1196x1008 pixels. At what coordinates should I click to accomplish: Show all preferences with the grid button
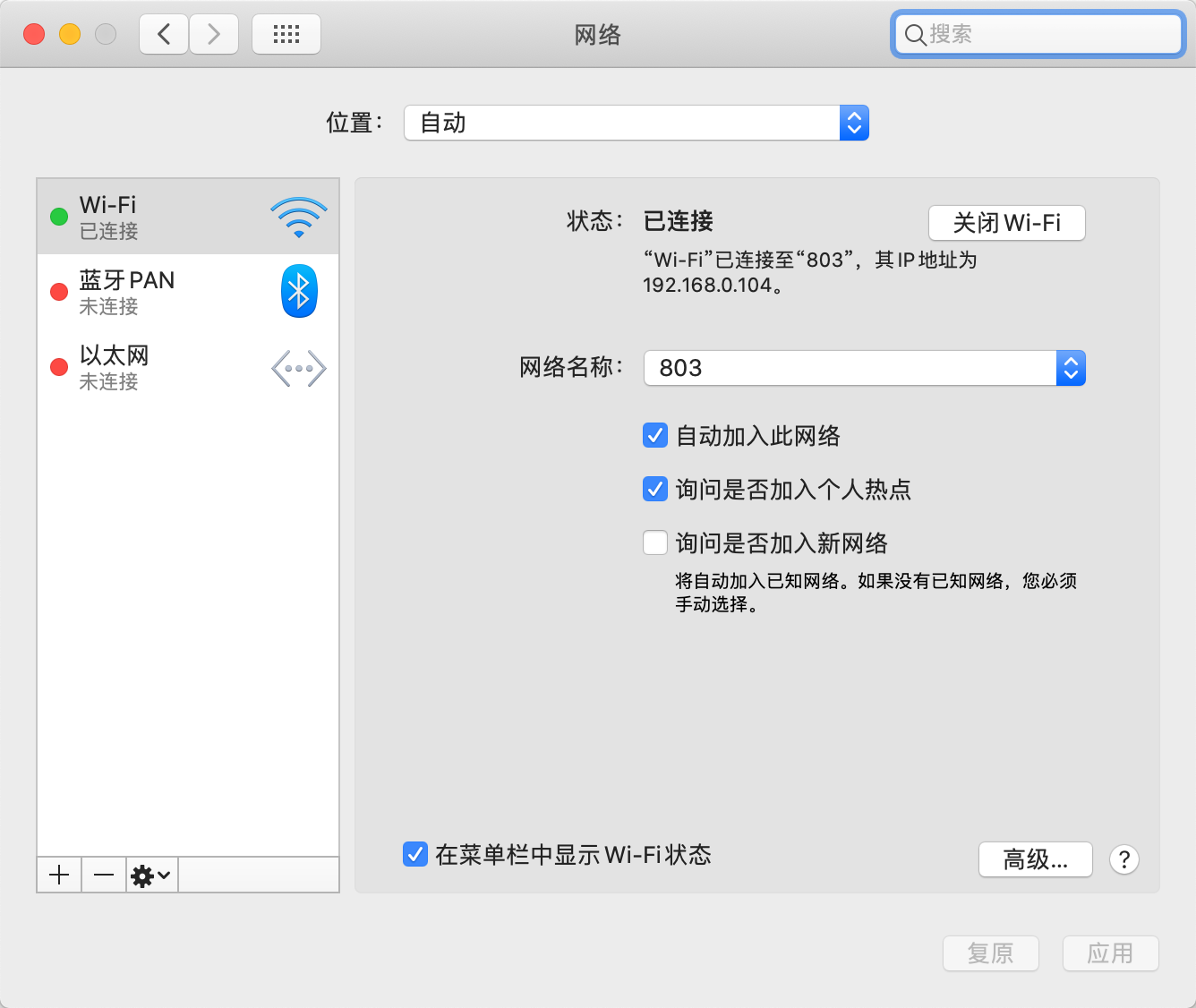pos(286,34)
